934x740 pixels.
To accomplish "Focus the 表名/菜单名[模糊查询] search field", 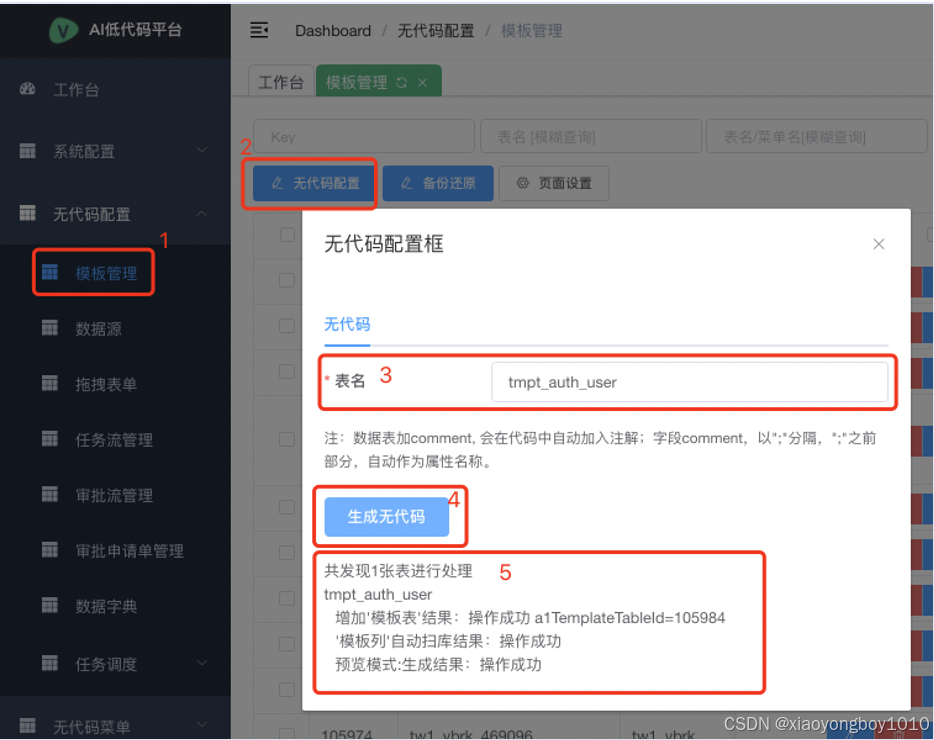I will pyautogui.click(x=817, y=137).
